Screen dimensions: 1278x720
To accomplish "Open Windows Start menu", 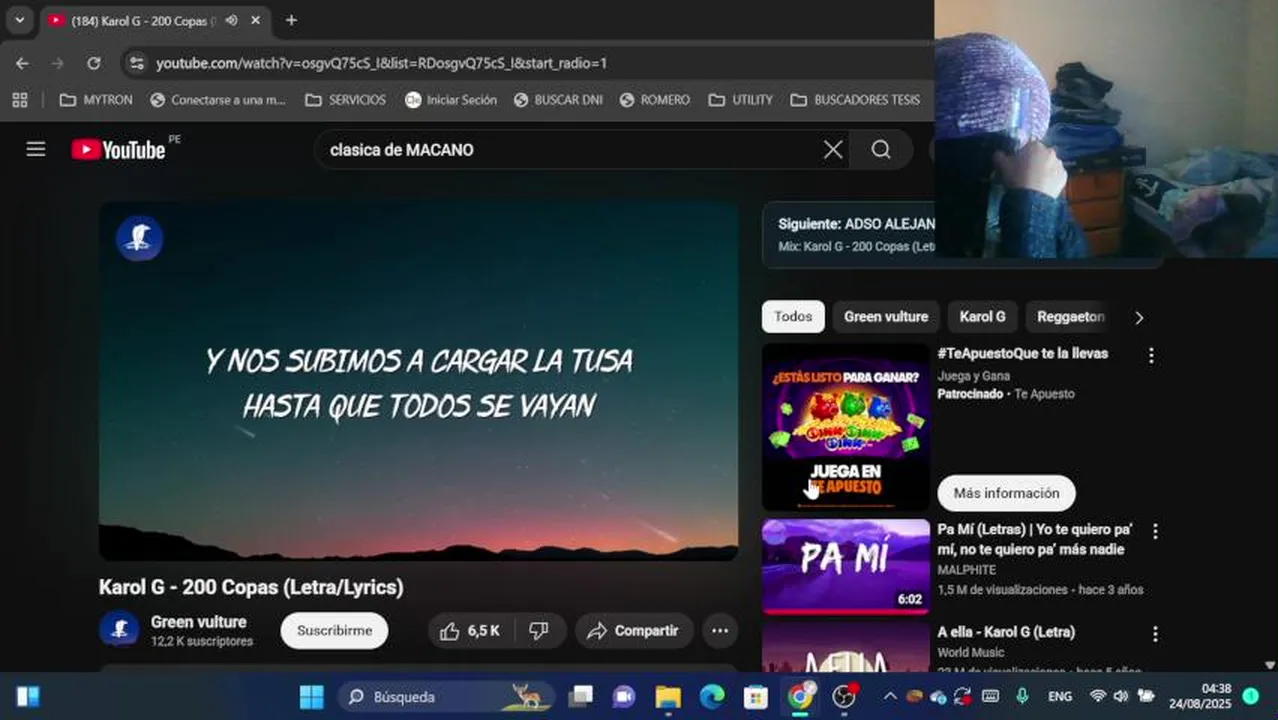I will 312,696.
